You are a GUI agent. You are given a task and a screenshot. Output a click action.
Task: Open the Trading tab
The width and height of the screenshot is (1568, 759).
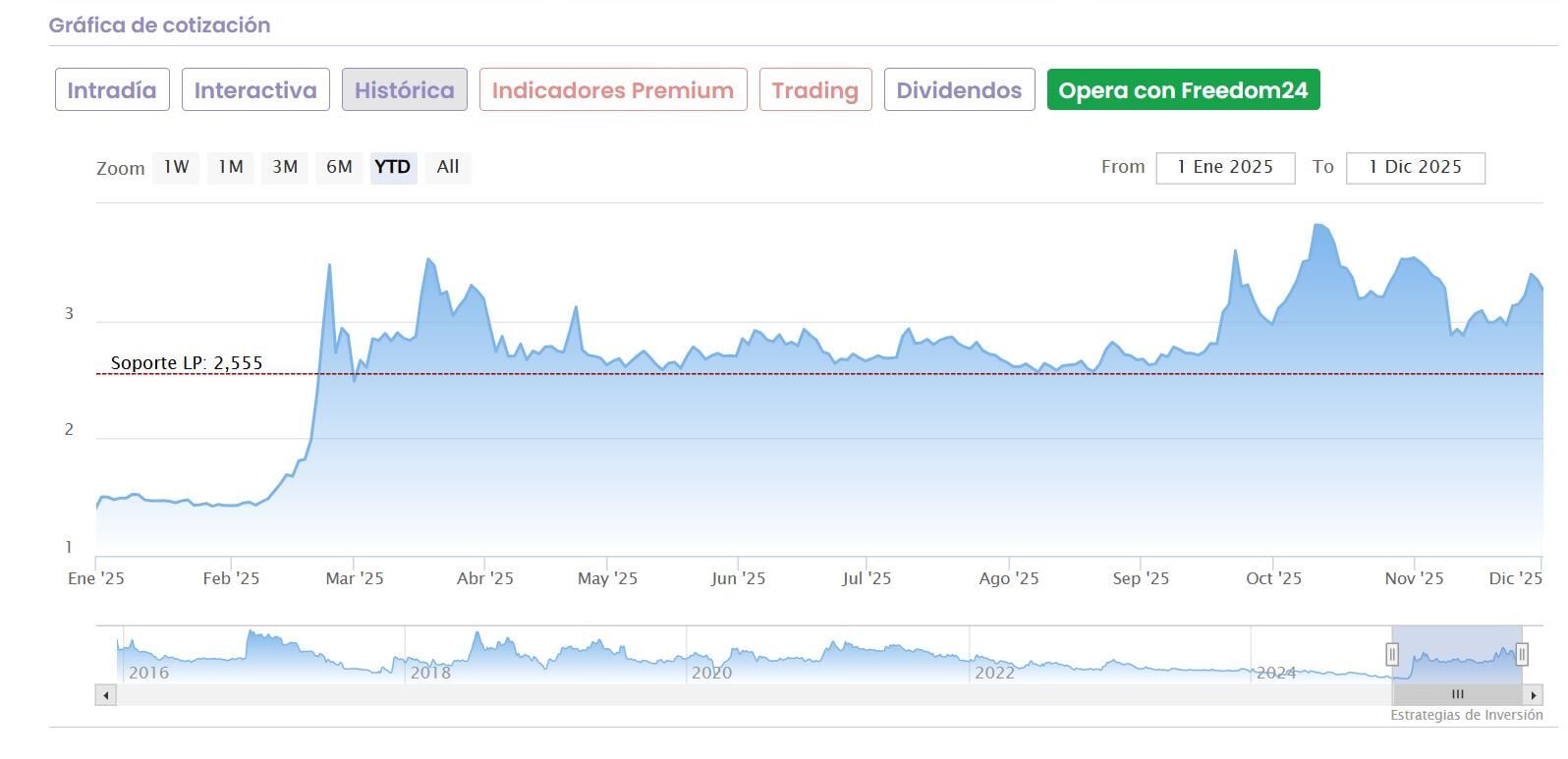tap(815, 90)
